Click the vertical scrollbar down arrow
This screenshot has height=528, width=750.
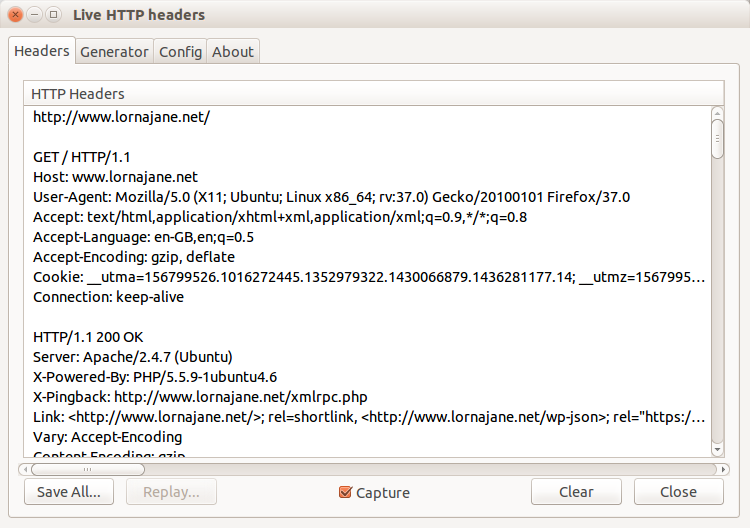(x=717, y=451)
